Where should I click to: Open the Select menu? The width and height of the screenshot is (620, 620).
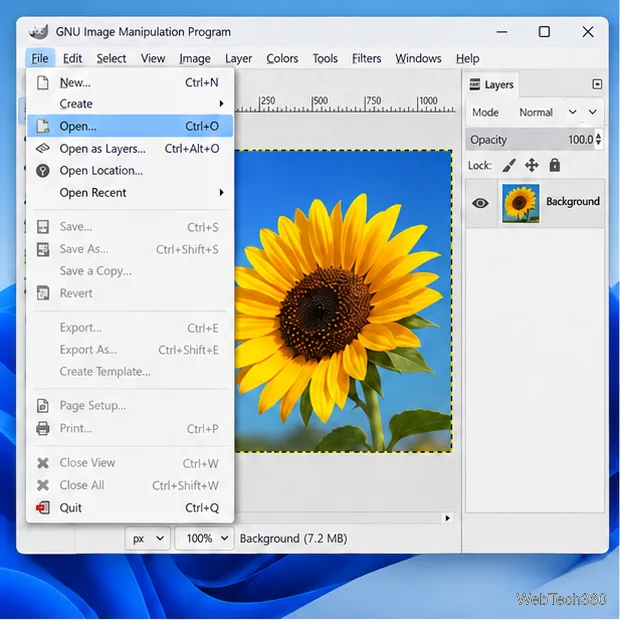111,59
